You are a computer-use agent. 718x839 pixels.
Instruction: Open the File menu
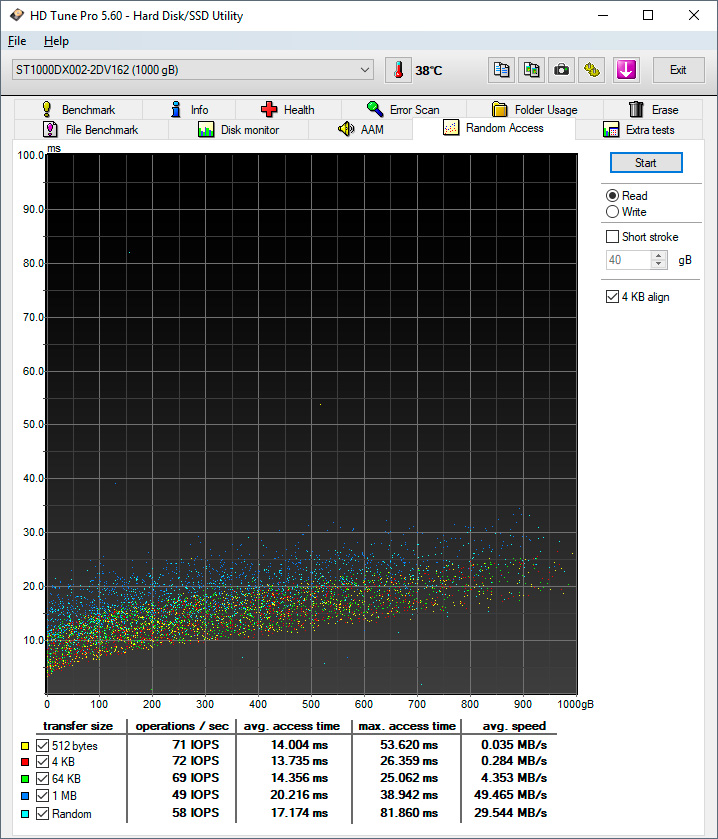(17, 41)
